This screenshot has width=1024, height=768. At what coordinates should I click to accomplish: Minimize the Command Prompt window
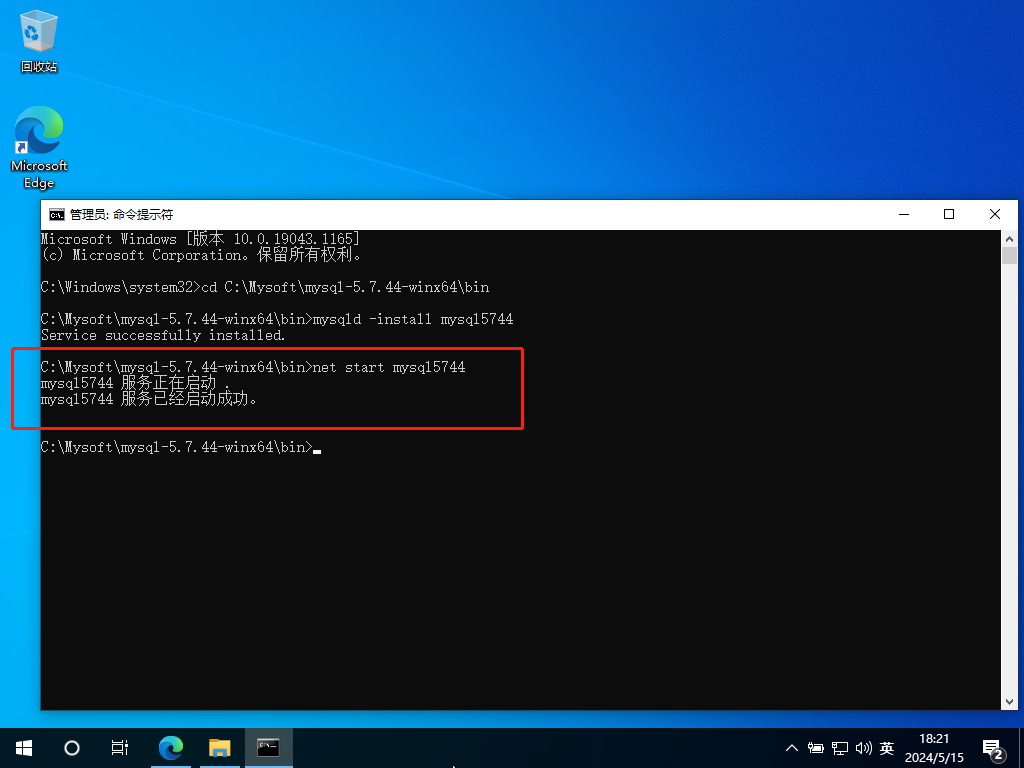point(903,214)
